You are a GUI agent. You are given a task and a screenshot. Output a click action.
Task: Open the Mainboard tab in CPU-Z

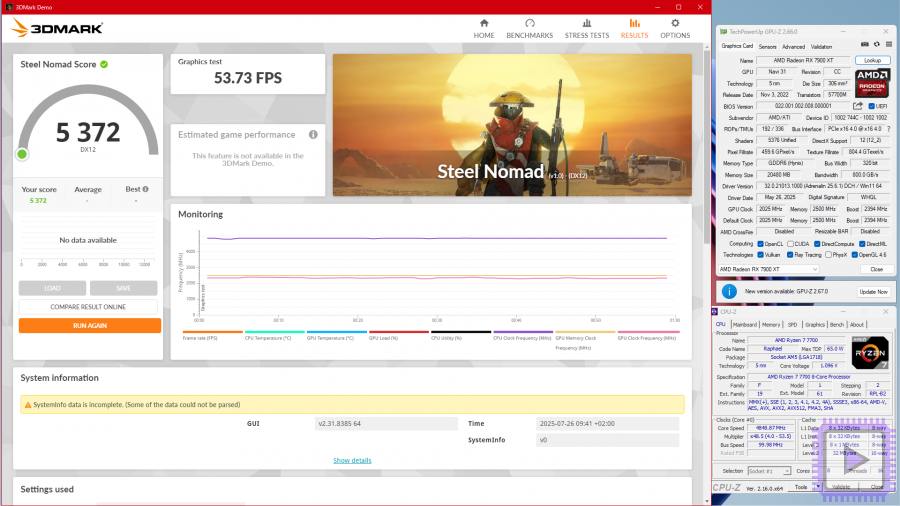click(744, 325)
